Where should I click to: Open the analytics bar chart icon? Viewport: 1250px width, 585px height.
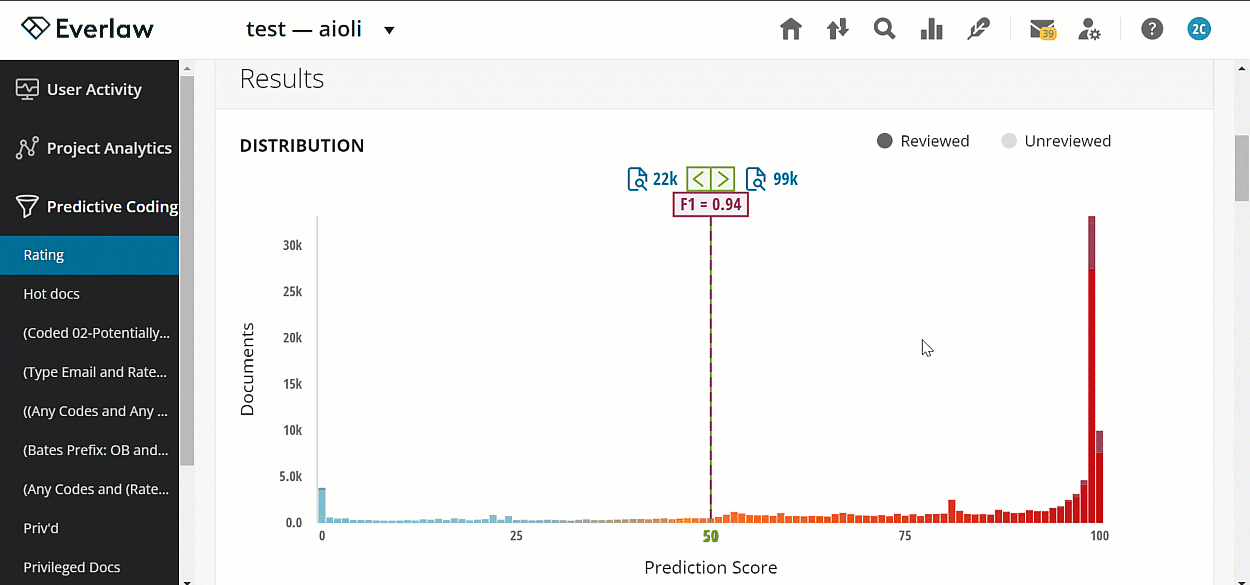pyautogui.click(x=931, y=29)
